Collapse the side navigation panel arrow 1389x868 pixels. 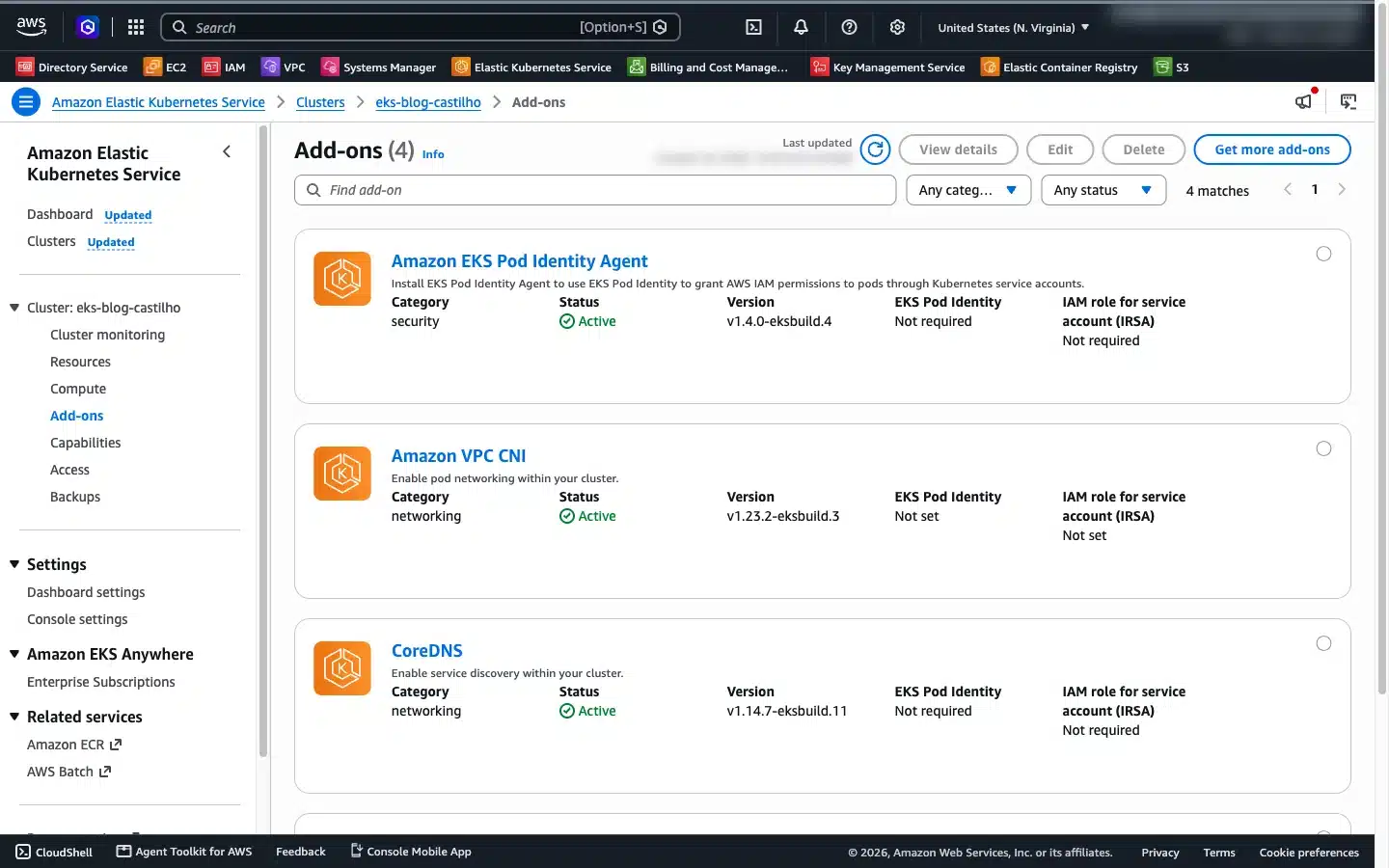(x=227, y=151)
